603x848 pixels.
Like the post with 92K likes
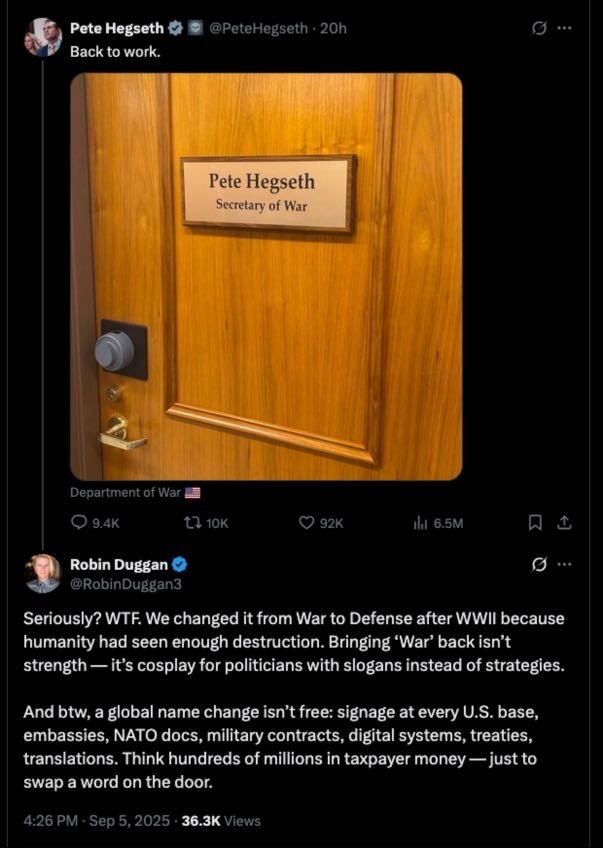tap(321, 523)
